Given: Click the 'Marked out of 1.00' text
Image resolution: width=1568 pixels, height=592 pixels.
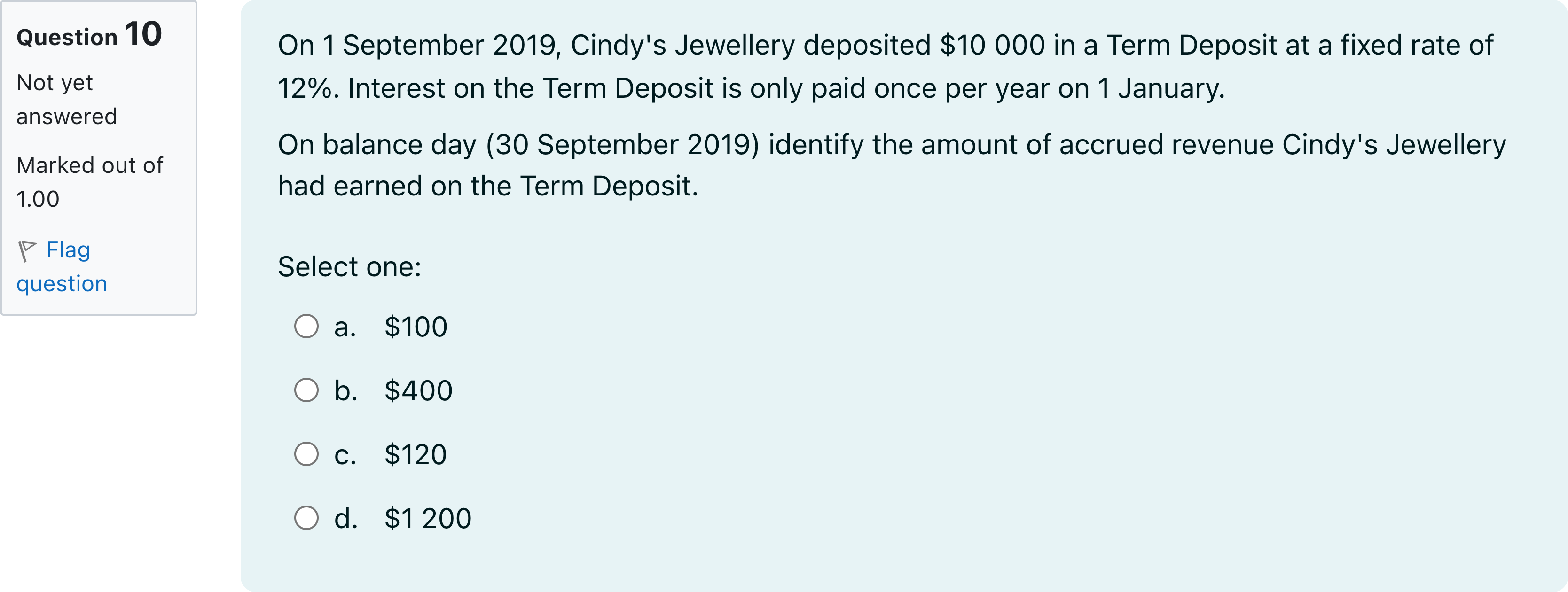Looking at the screenshot, I should [x=89, y=182].
